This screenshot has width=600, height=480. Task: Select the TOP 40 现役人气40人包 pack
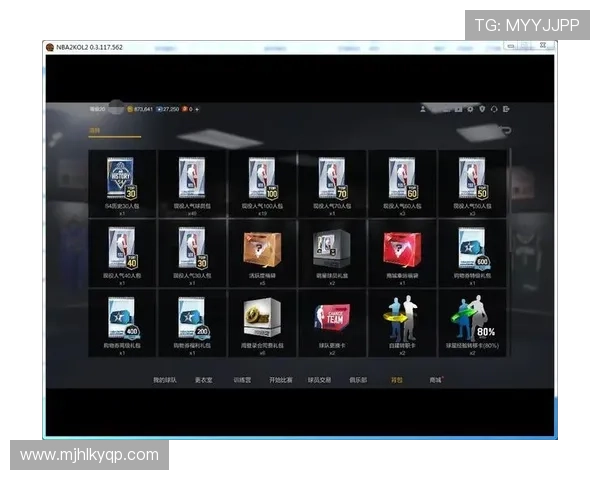coord(122,254)
